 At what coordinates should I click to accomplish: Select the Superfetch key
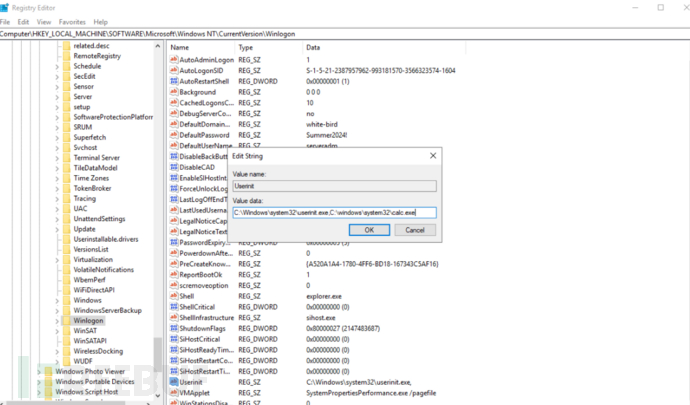coord(90,137)
